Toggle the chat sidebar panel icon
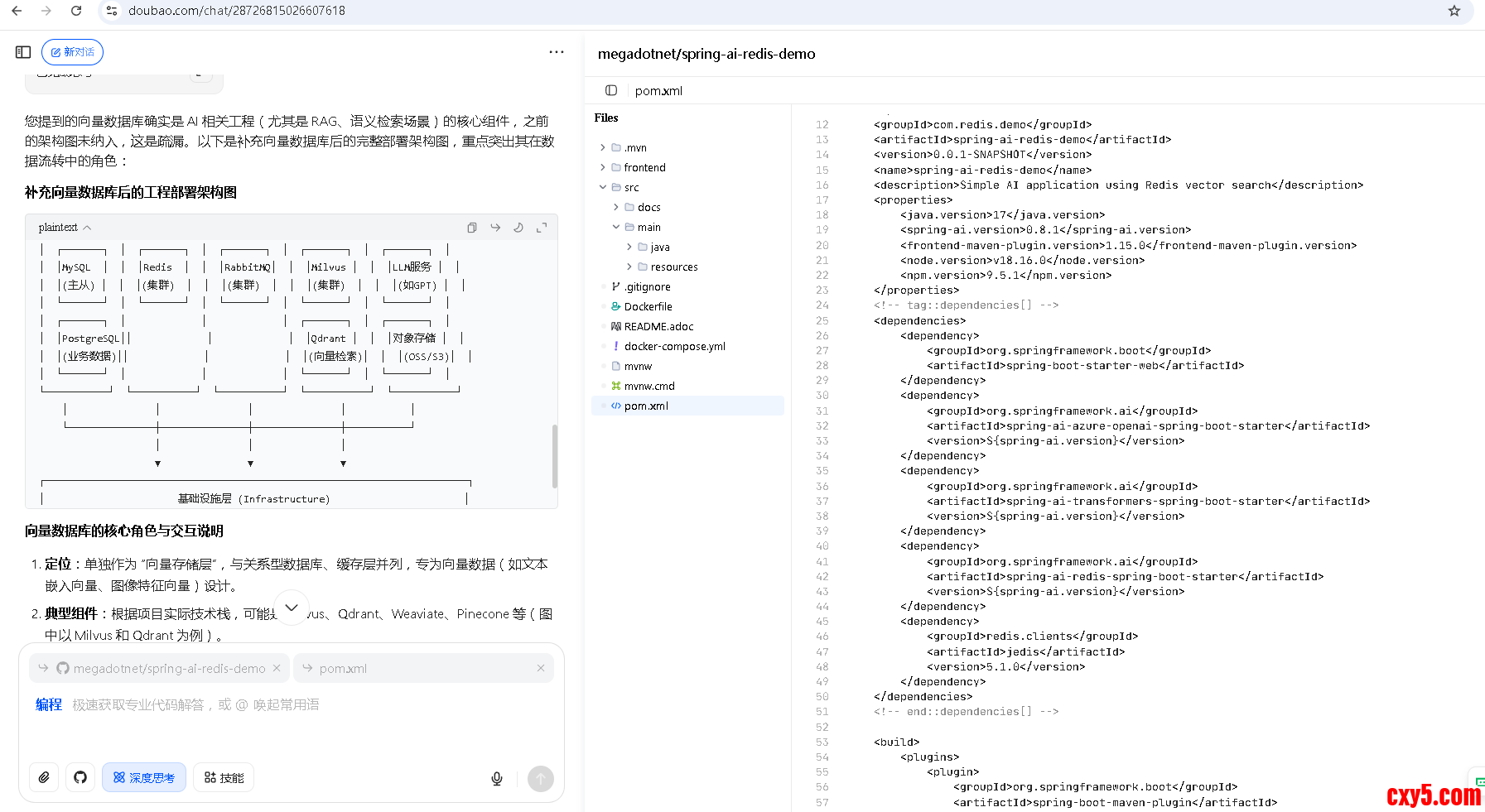 (x=23, y=52)
